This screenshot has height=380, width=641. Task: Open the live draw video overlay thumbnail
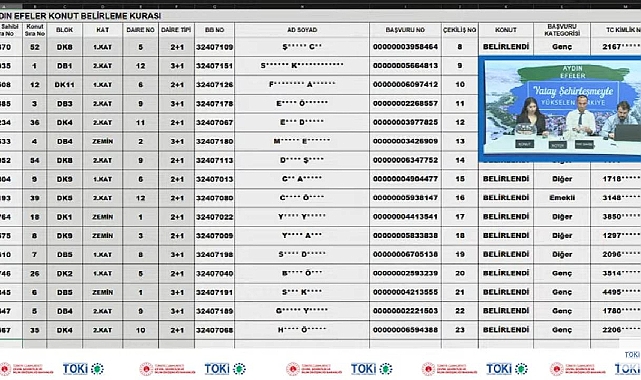[x=560, y=109]
